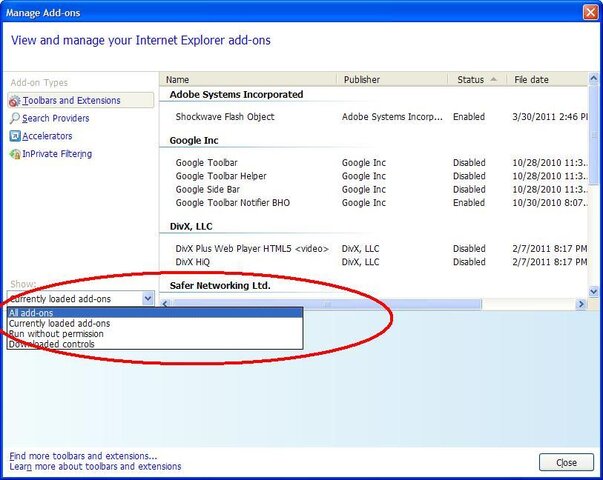Image resolution: width=603 pixels, height=480 pixels.
Task: Sort list by Publisher column header
Action: 392,79
